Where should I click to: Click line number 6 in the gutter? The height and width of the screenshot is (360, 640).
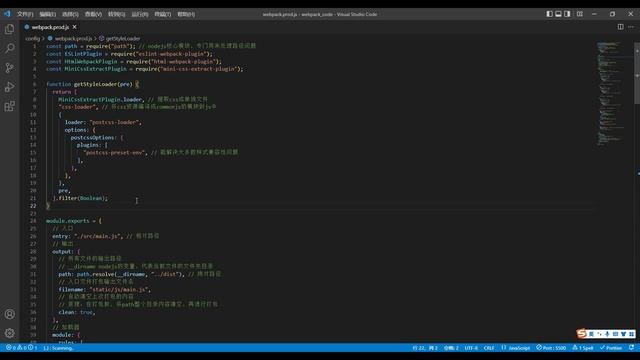coord(34,84)
